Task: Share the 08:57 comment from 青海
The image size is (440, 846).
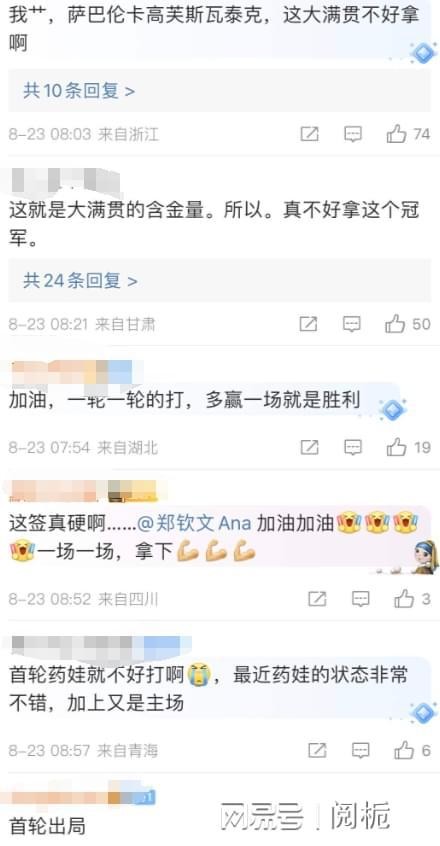Action: pyautogui.click(x=317, y=750)
